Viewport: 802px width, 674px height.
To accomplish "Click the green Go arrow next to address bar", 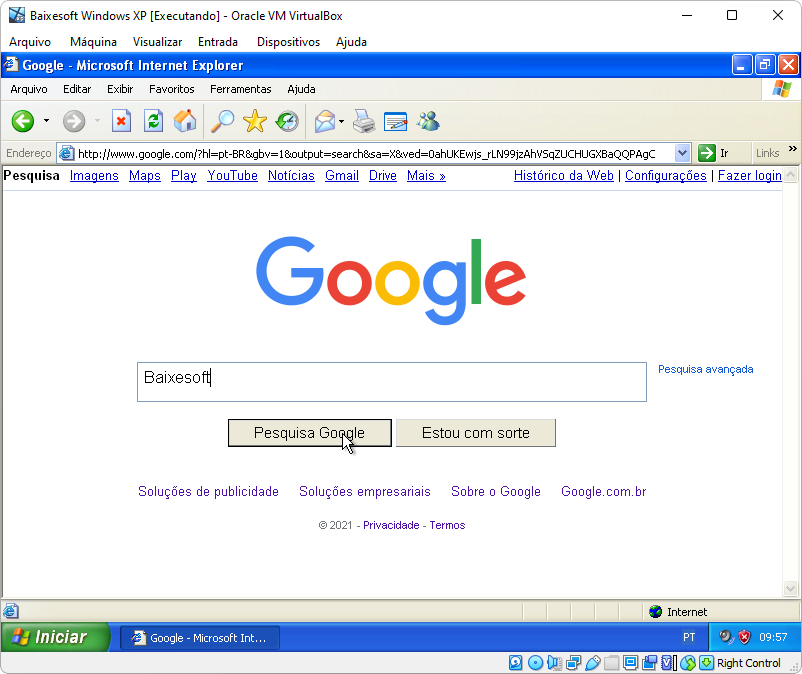I will (x=706, y=153).
